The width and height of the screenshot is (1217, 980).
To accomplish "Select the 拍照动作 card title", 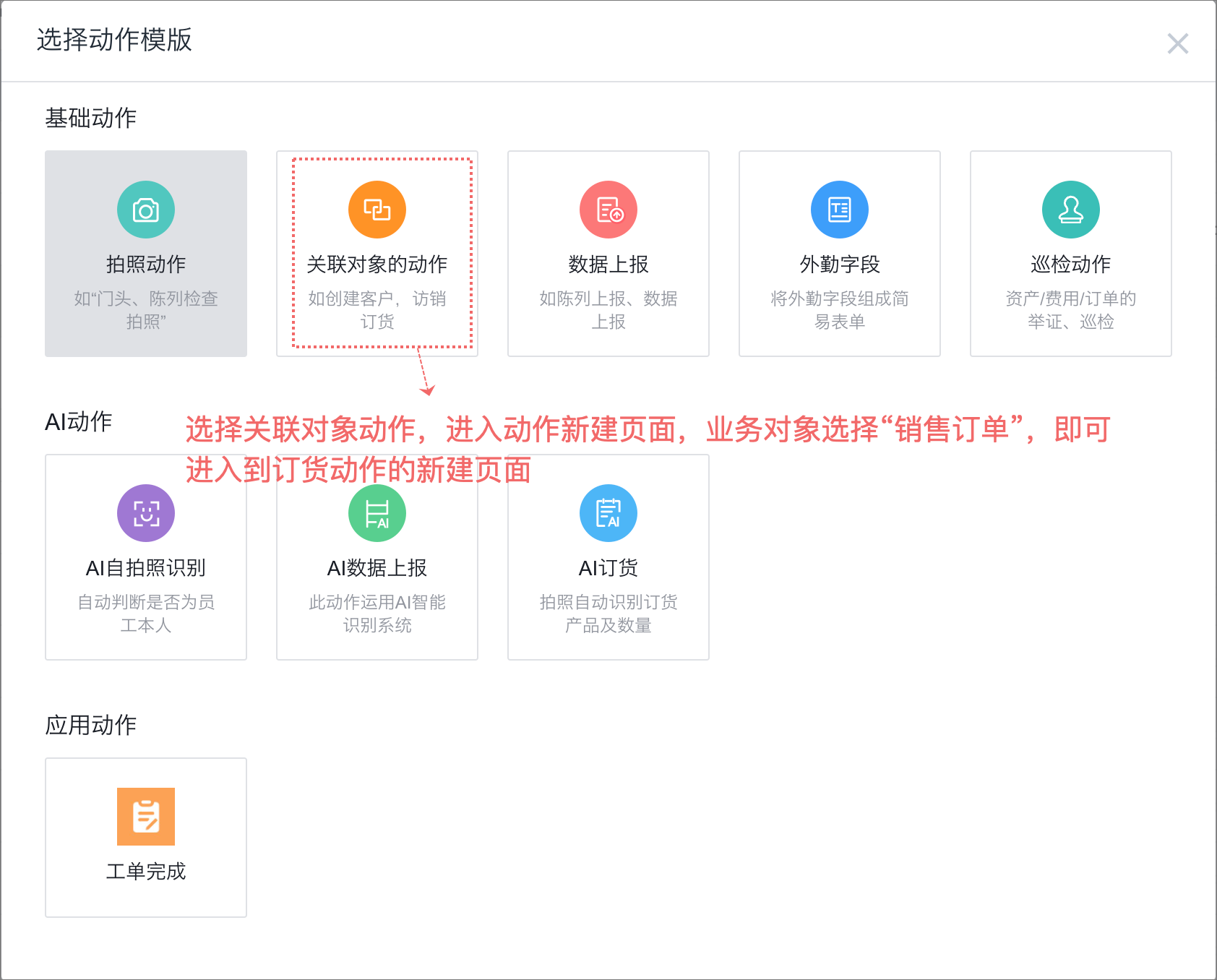I will (146, 265).
